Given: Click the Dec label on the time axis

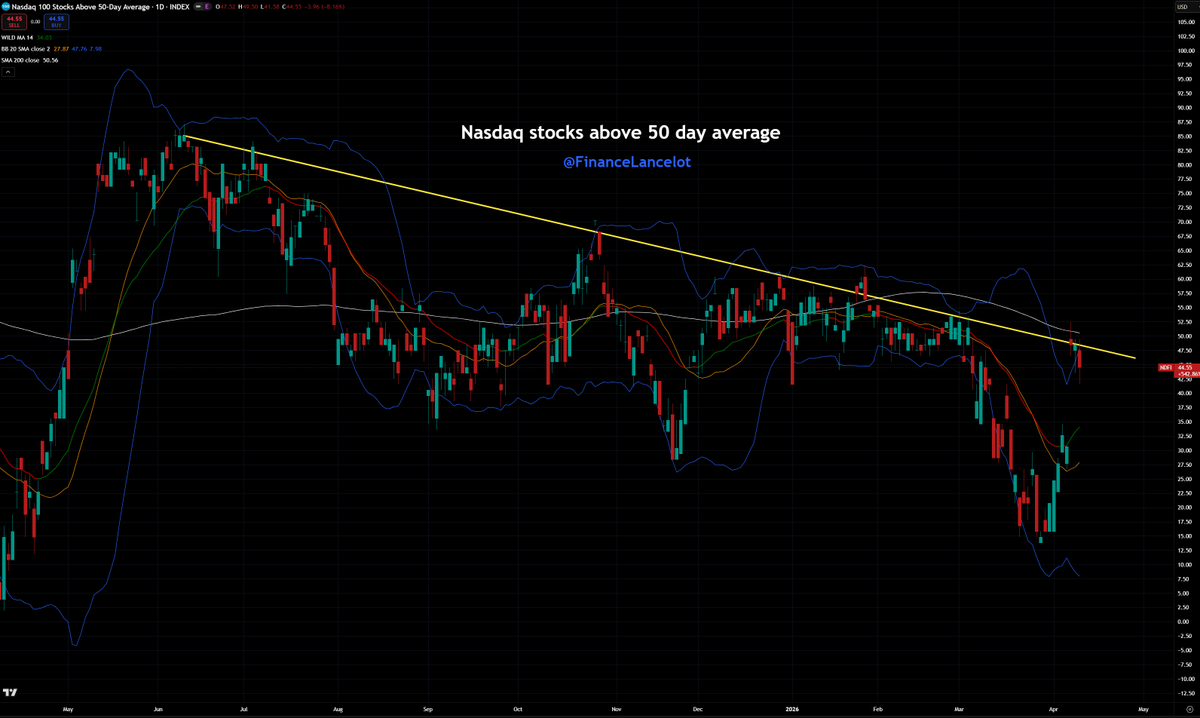Looking at the screenshot, I should point(698,709).
